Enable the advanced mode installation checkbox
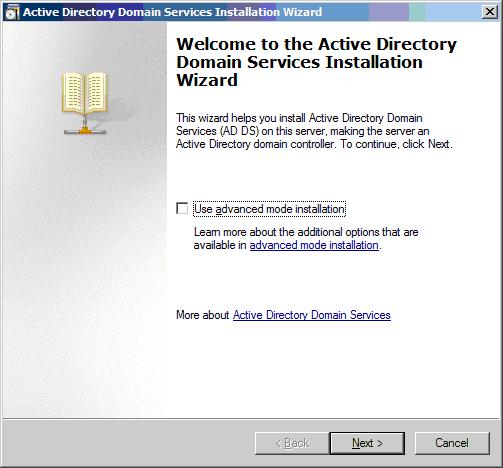Viewport: 503px width, 468px height. (182, 209)
